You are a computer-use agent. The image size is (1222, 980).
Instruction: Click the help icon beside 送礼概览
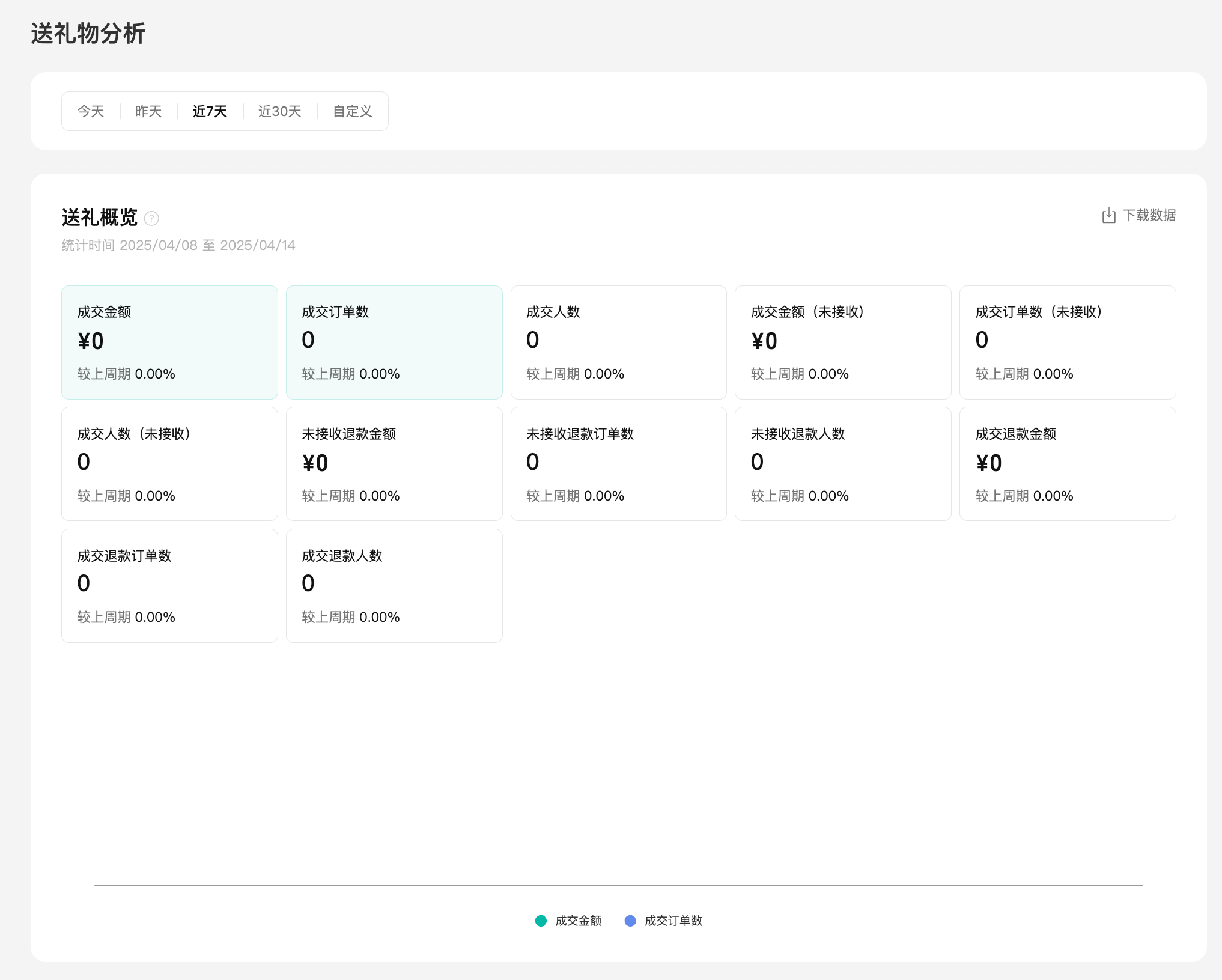[x=151, y=218]
